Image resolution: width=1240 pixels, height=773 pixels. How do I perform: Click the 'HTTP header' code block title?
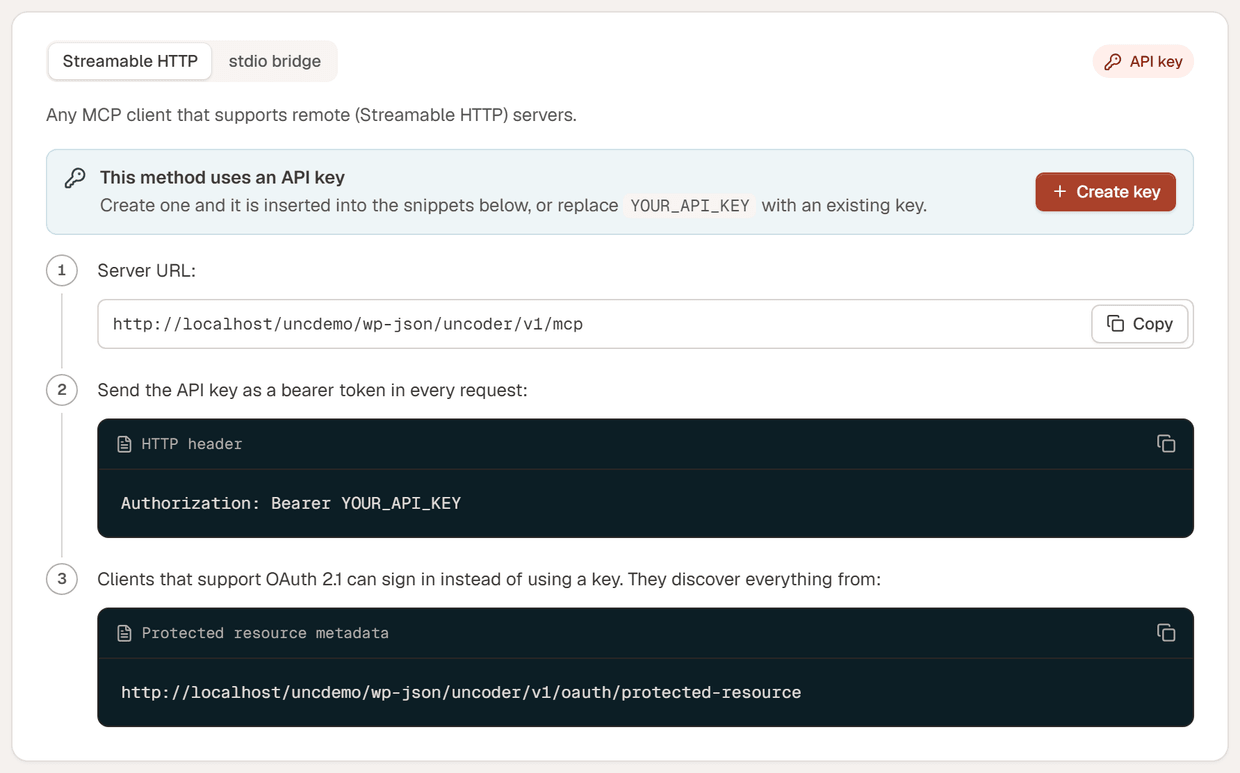(192, 444)
